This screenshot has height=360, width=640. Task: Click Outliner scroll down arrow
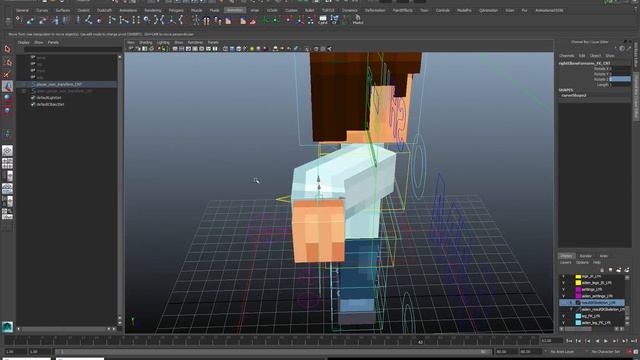[120, 323]
